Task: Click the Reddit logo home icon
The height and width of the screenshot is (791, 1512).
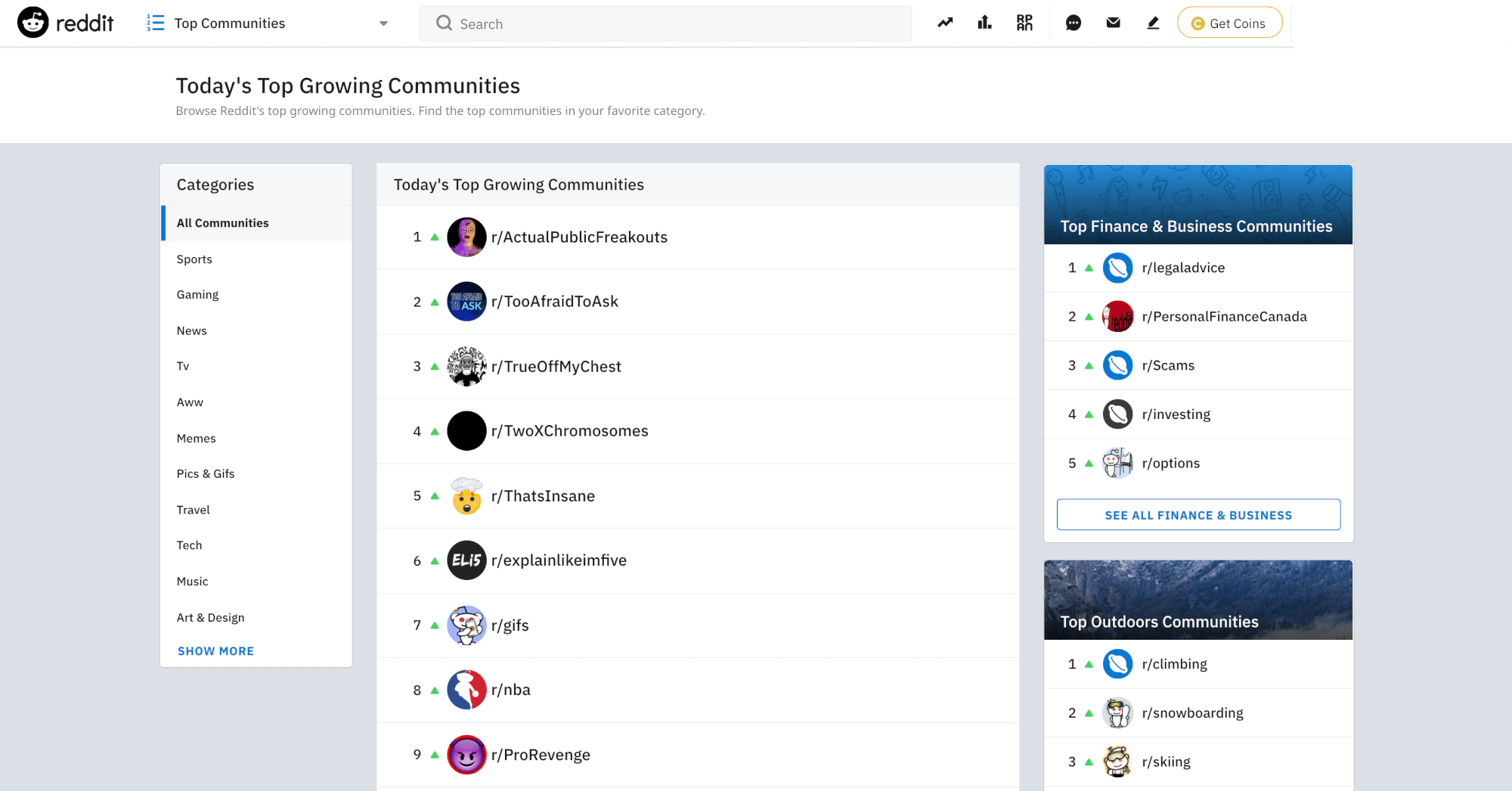Action: [x=33, y=23]
